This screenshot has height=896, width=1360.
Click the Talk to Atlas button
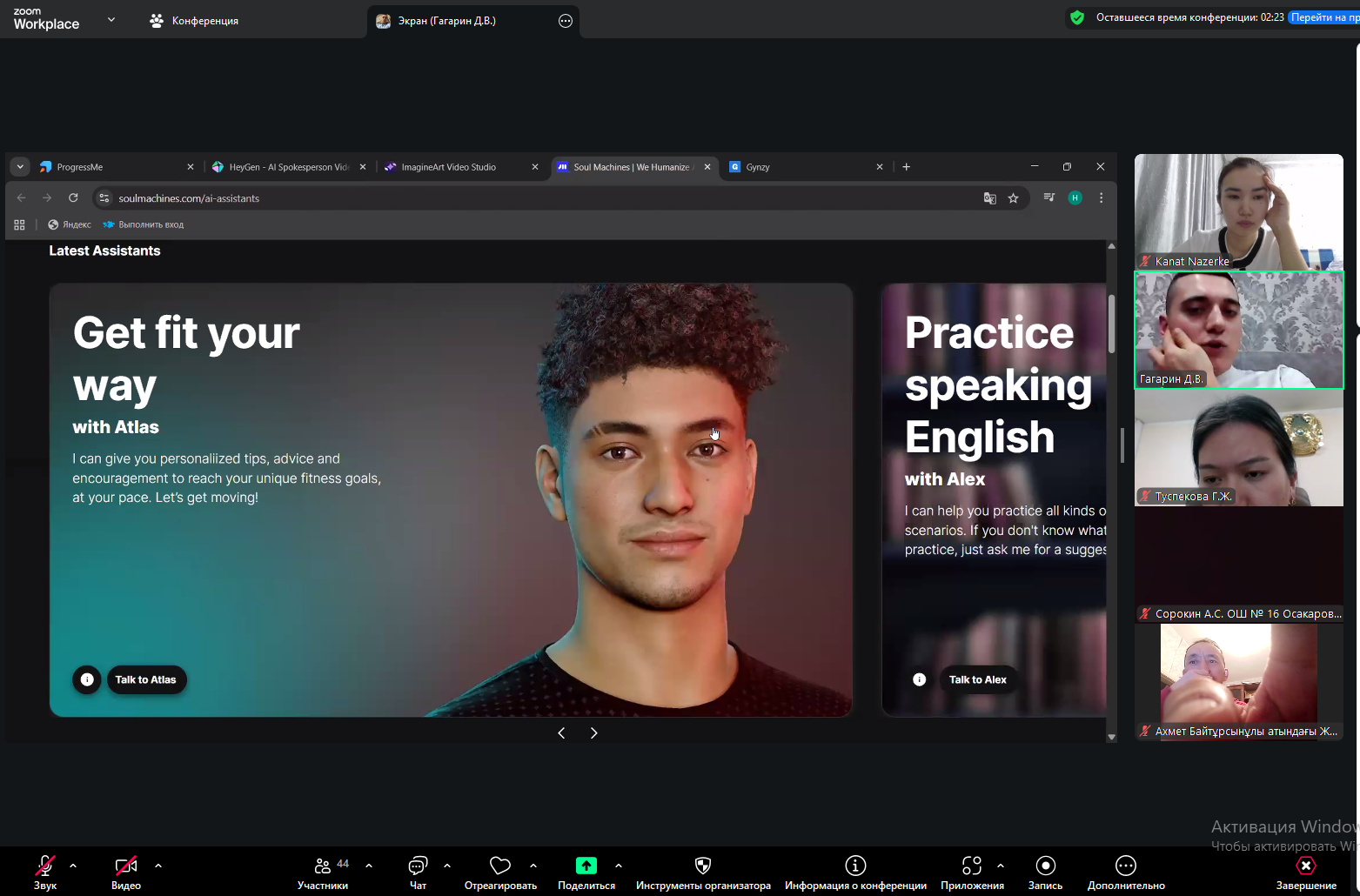pos(146,679)
